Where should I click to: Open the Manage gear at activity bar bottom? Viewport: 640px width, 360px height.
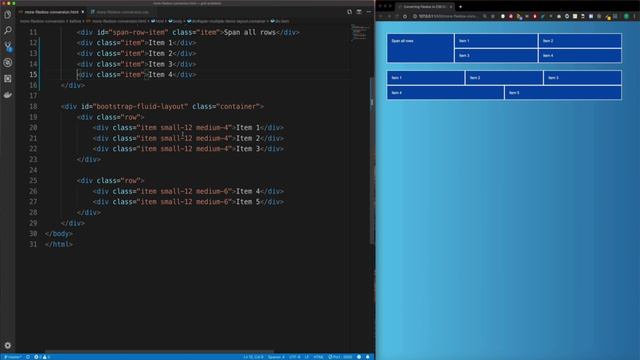(x=7, y=345)
